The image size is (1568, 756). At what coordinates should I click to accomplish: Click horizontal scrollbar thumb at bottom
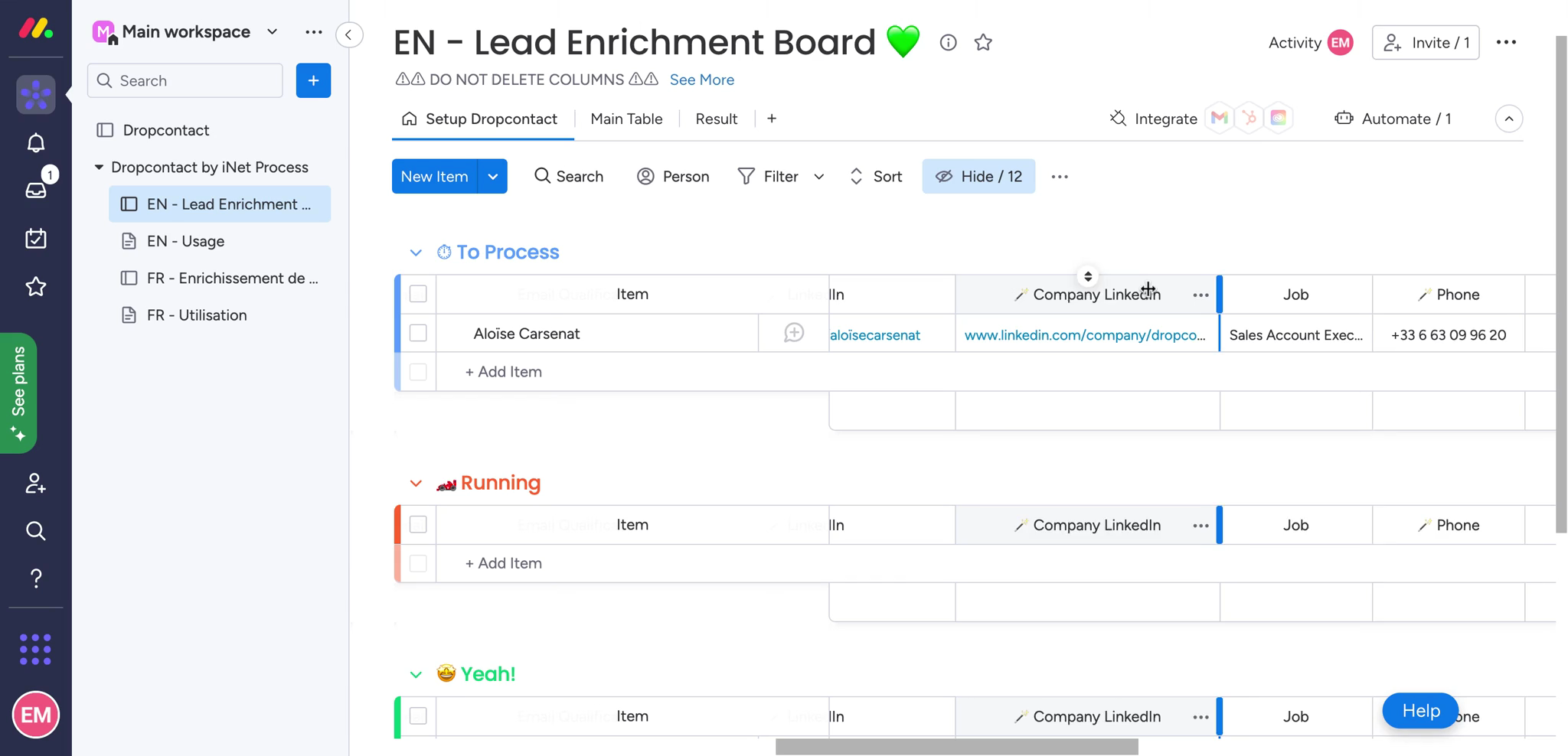tap(957, 747)
